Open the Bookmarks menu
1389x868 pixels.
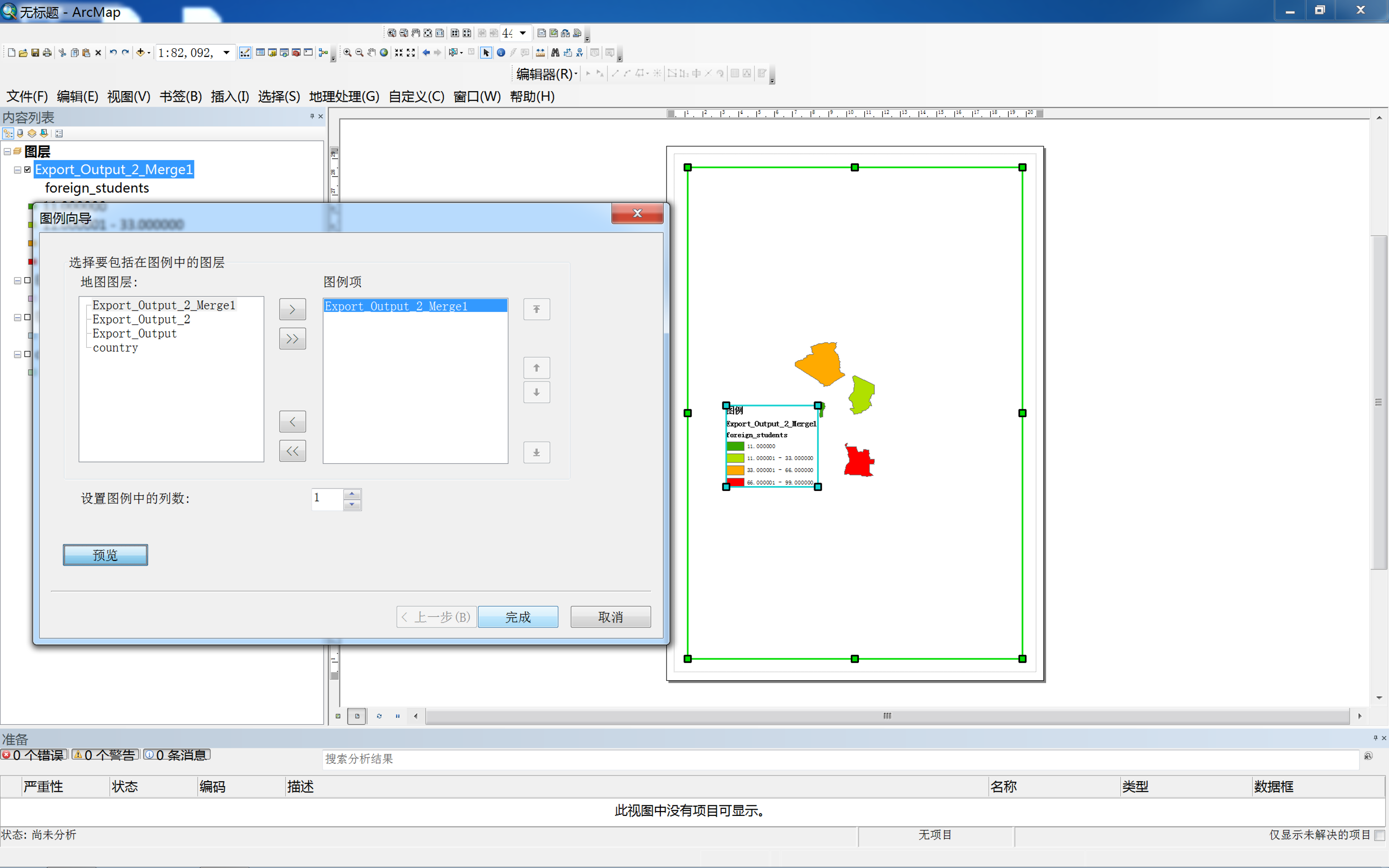pyautogui.click(x=180, y=96)
